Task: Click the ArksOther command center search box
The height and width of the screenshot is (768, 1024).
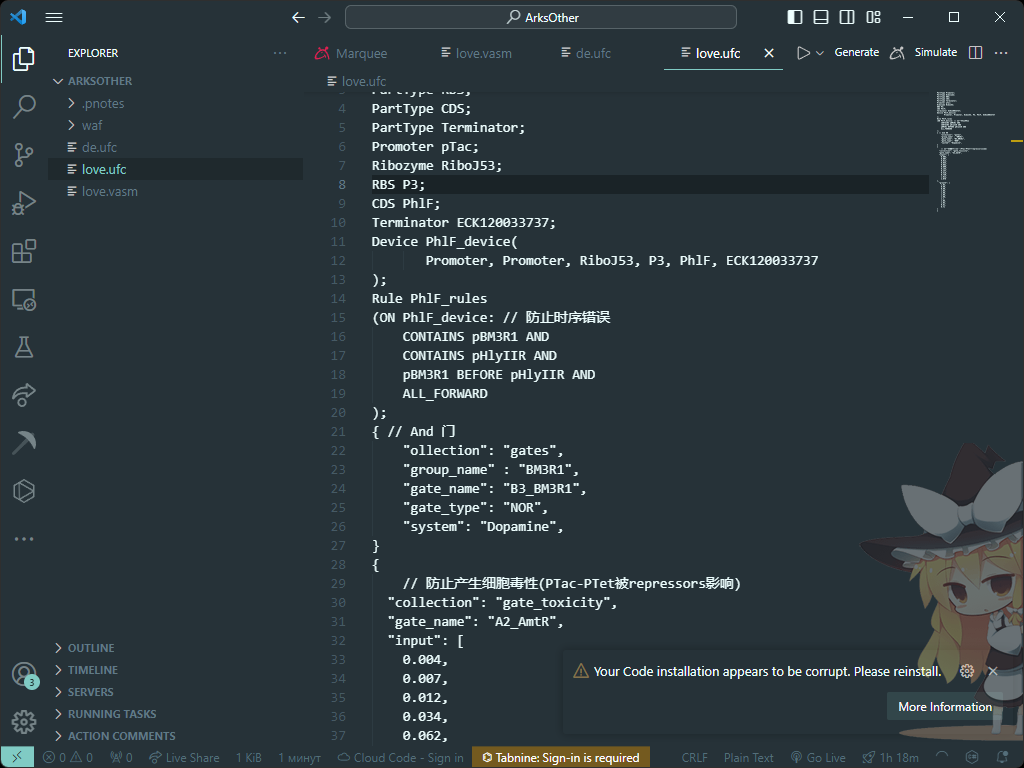Action: [541, 18]
